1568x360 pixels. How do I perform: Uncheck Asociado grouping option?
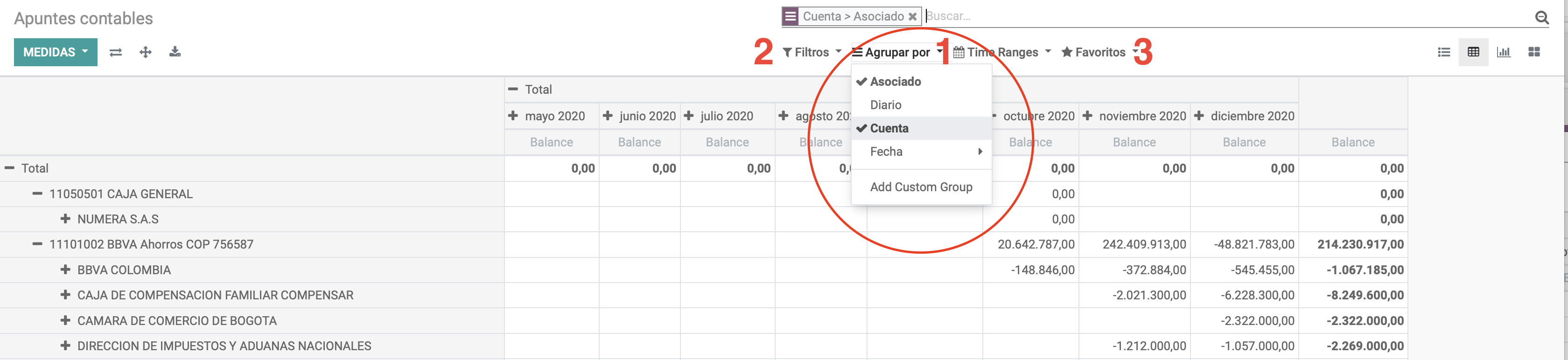[x=895, y=82]
